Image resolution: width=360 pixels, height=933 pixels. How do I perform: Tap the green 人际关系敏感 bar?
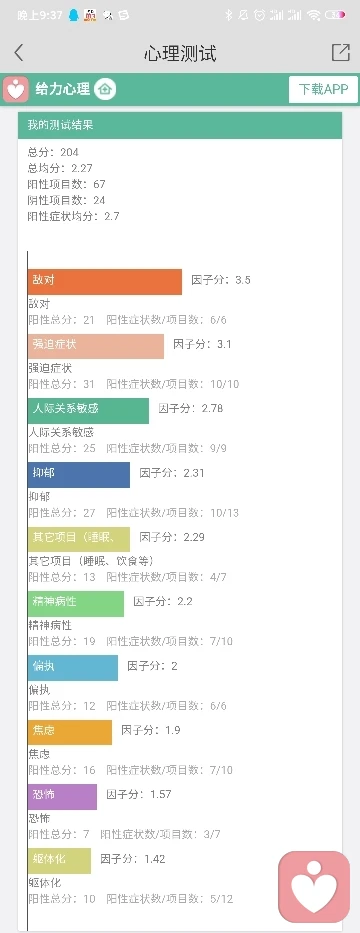[88, 411]
